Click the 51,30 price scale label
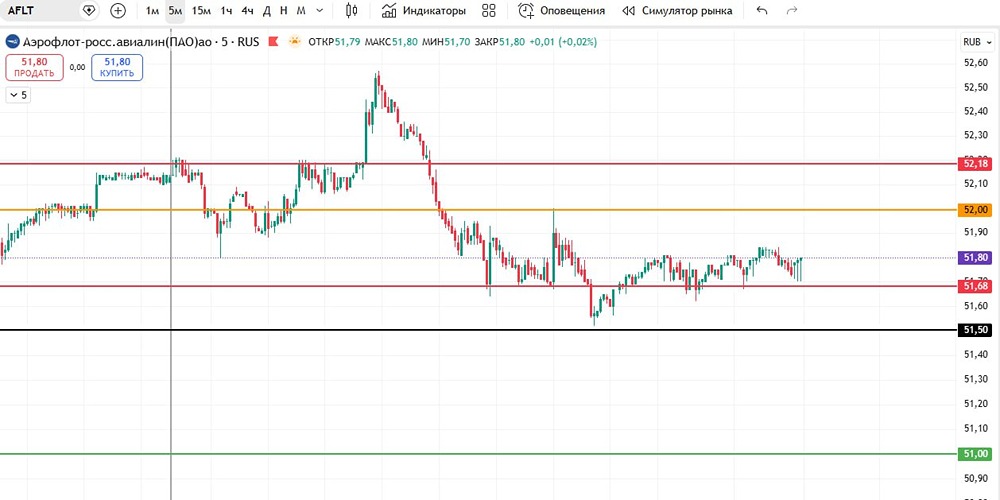The height and width of the screenshot is (500, 1000). (x=976, y=379)
